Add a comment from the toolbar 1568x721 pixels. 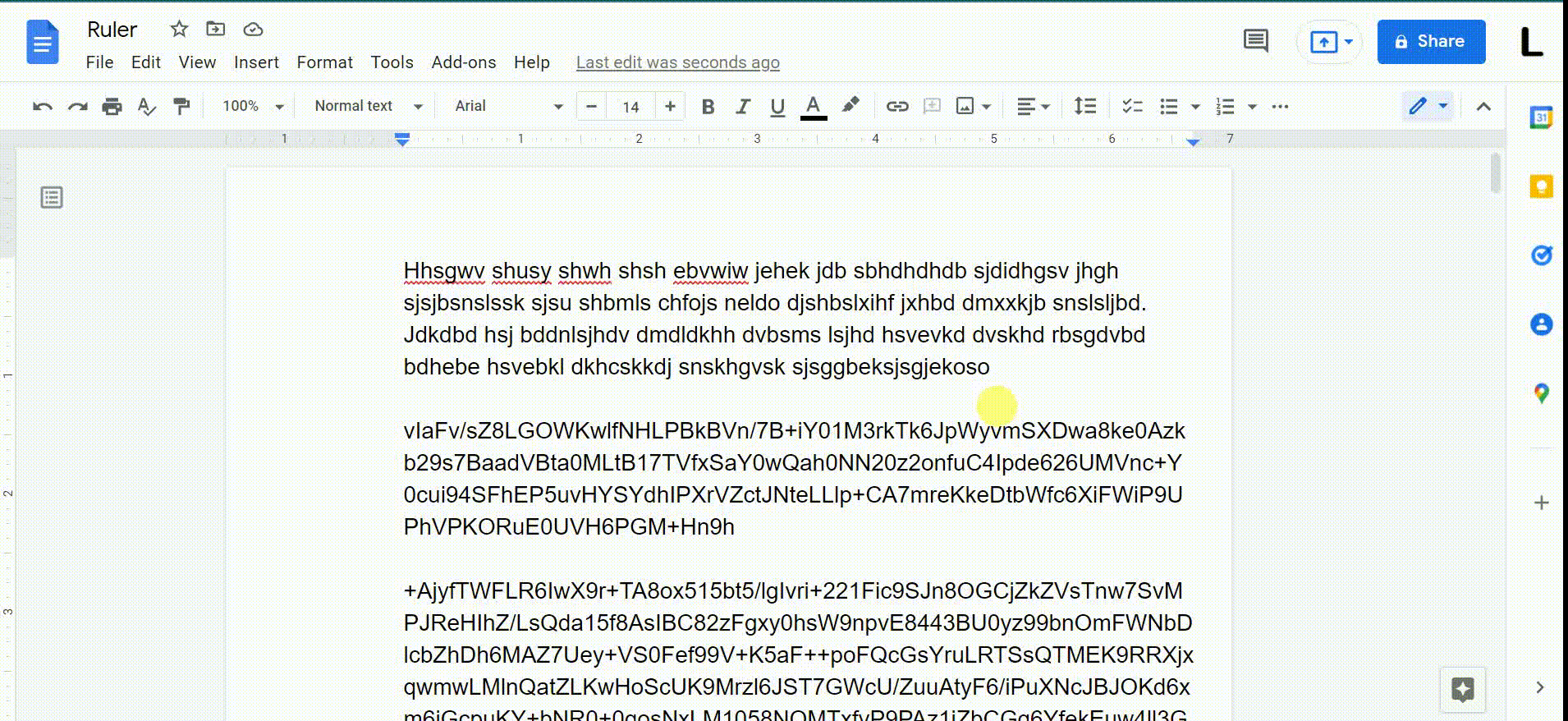[x=932, y=107]
